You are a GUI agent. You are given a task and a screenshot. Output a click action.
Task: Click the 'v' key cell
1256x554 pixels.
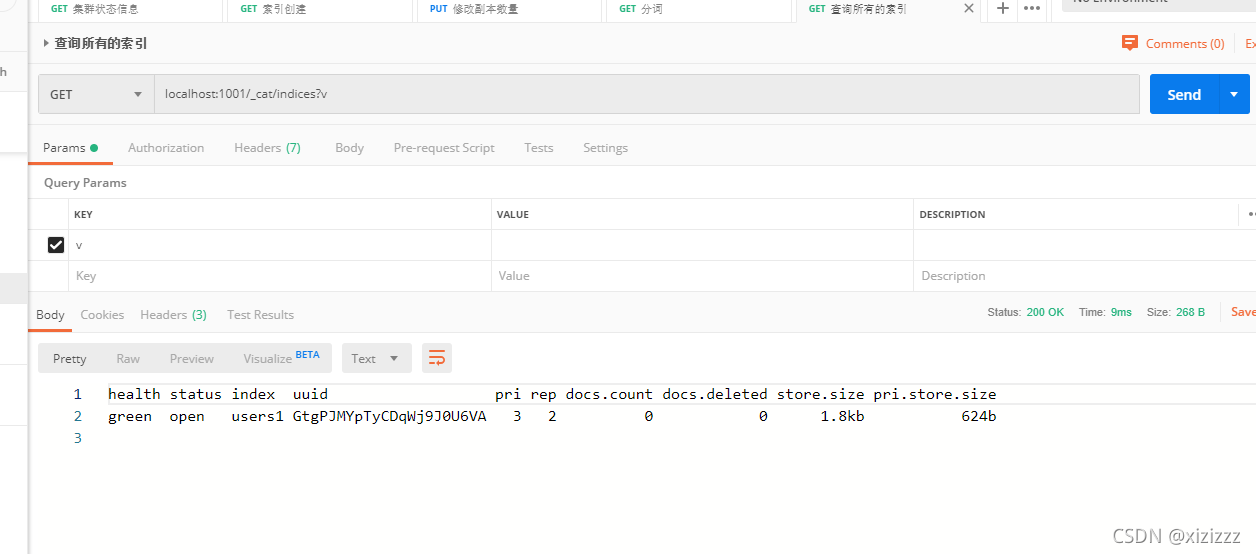[281, 245]
